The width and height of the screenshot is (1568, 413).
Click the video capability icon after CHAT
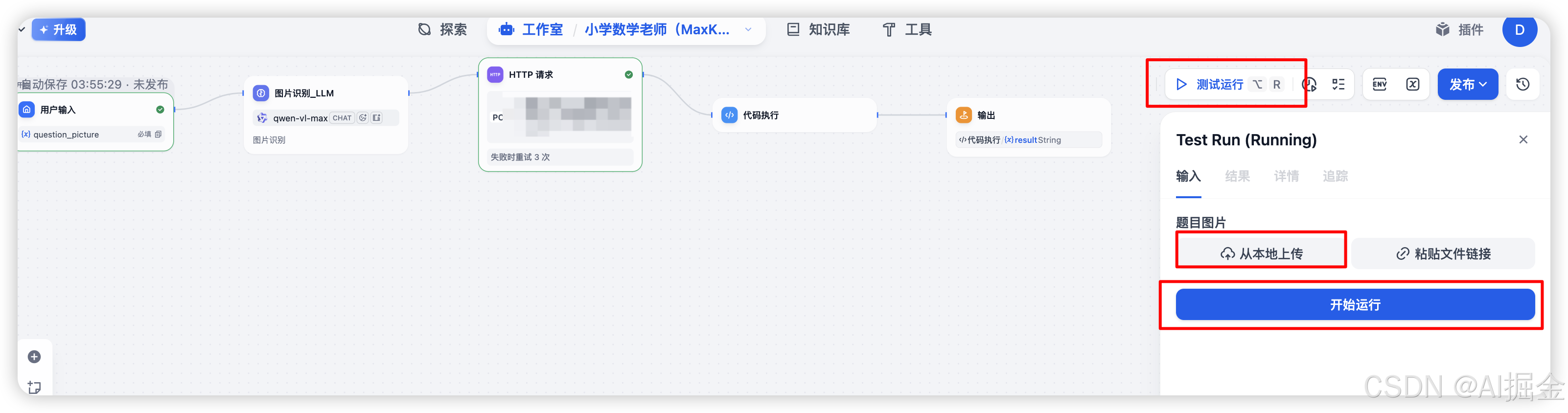377,118
